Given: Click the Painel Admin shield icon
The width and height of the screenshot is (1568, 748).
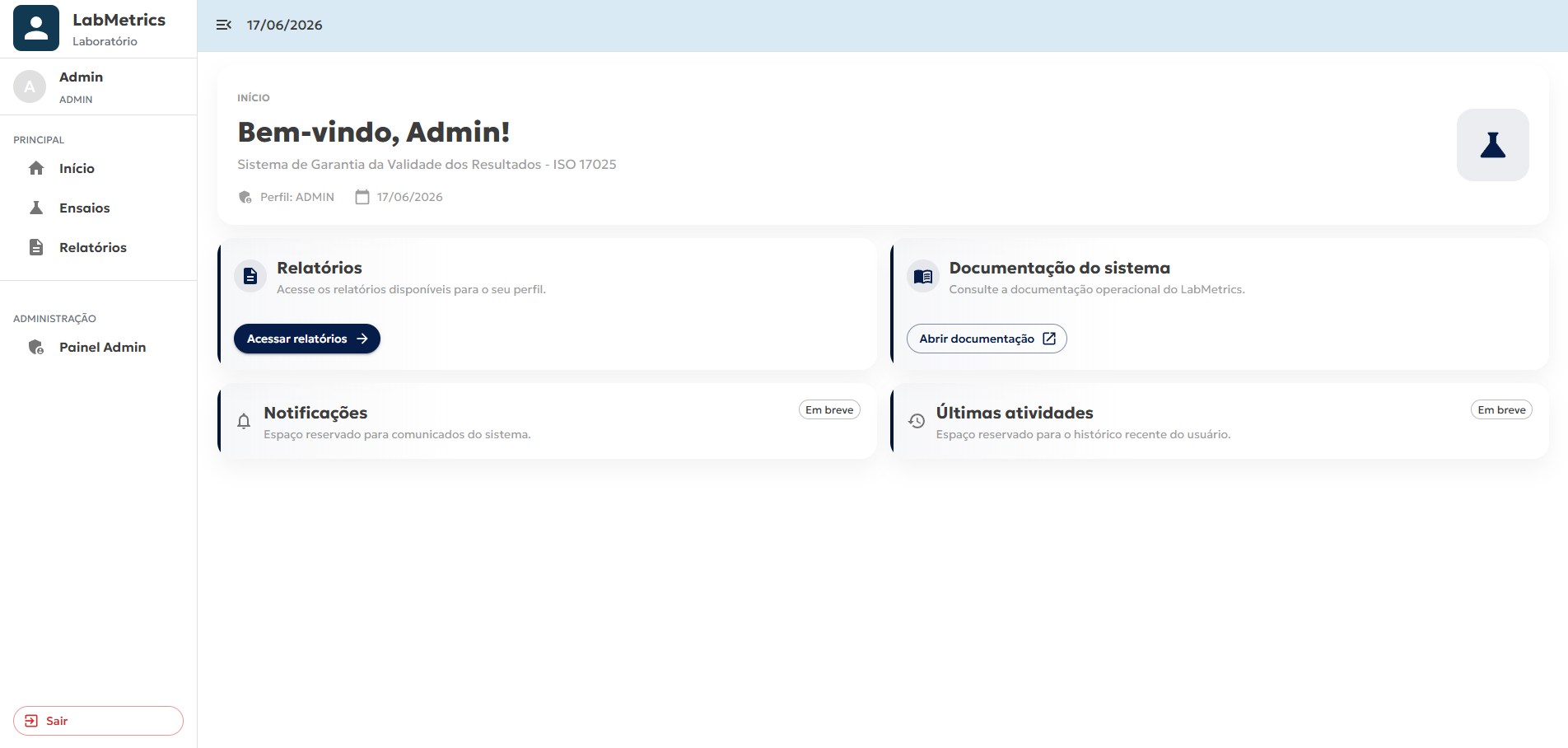Looking at the screenshot, I should point(36,347).
